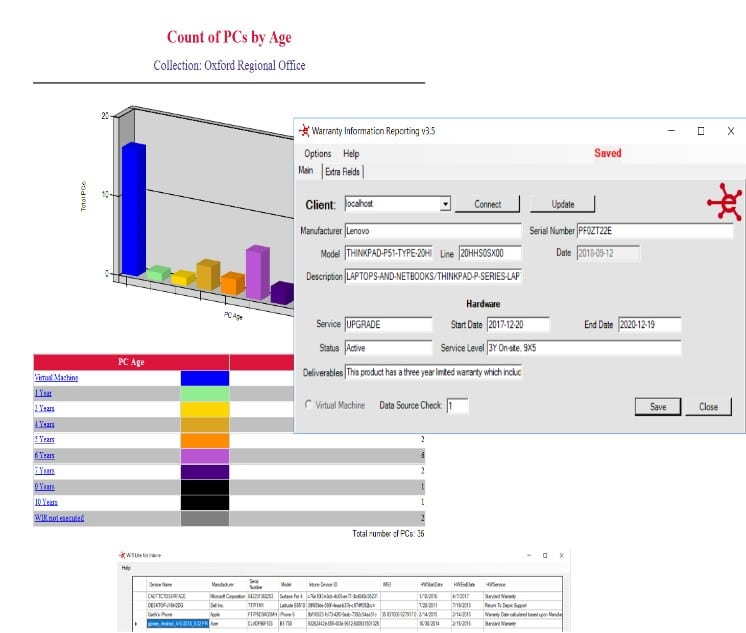The height and width of the screenshot is (633, 746).
Task: Open the 3 Years link
Action: [x=44, y=408]
